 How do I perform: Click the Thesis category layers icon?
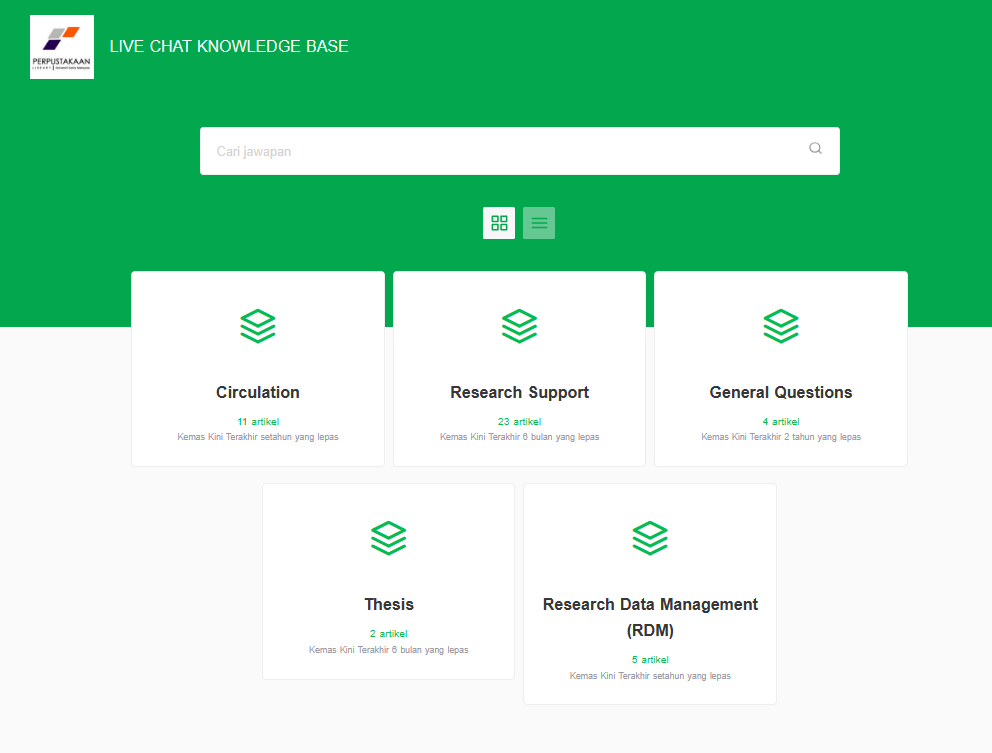[388, 539]
